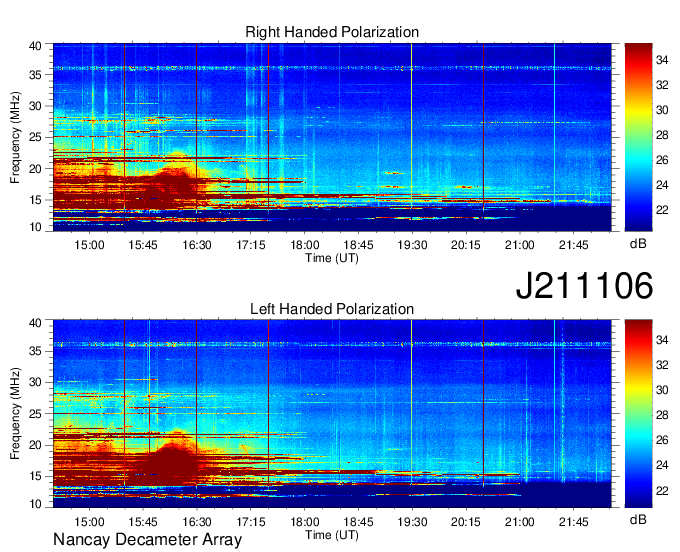Click the 20:15 tick on left-handed plot
680x552 pixels.
[466, 522]
